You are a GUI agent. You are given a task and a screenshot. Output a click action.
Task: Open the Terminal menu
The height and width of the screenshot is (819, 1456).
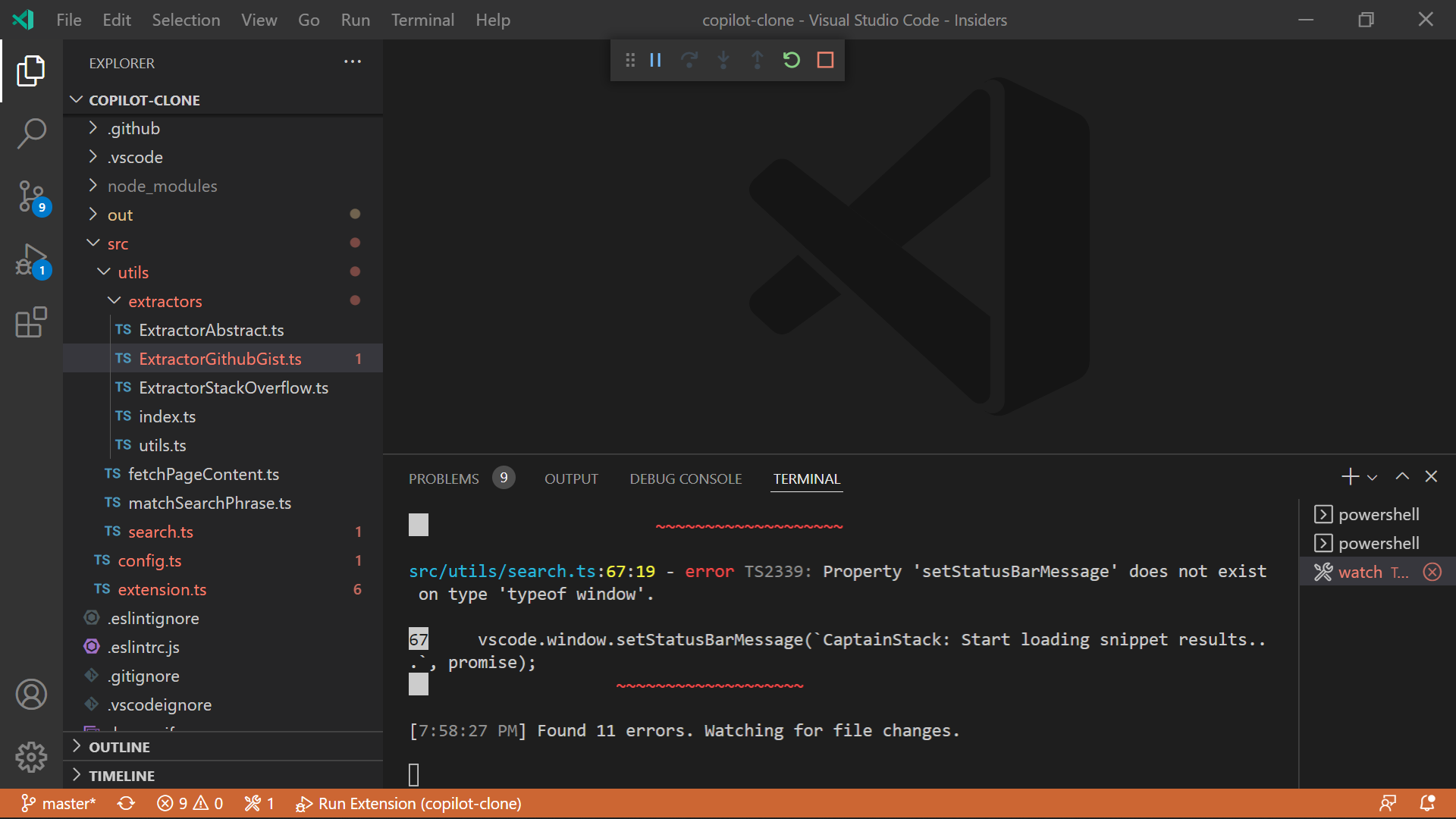(x=422, y=20)
